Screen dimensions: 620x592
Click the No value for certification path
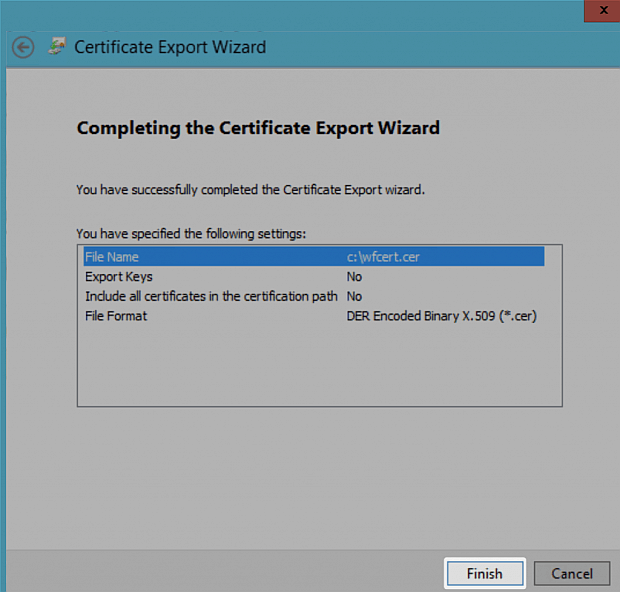354,297
